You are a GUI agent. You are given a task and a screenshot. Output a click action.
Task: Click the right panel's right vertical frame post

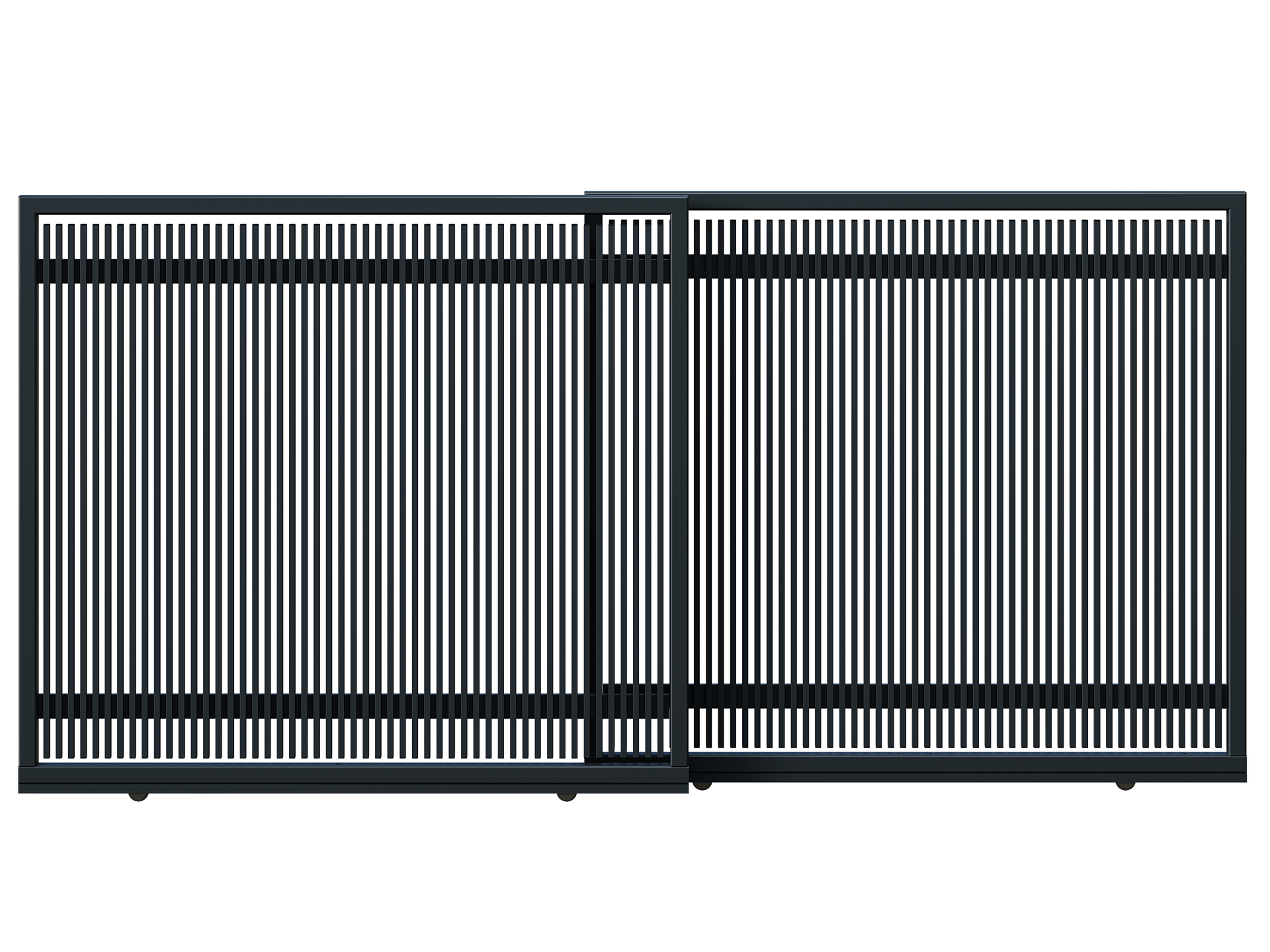coord(1238,483)
